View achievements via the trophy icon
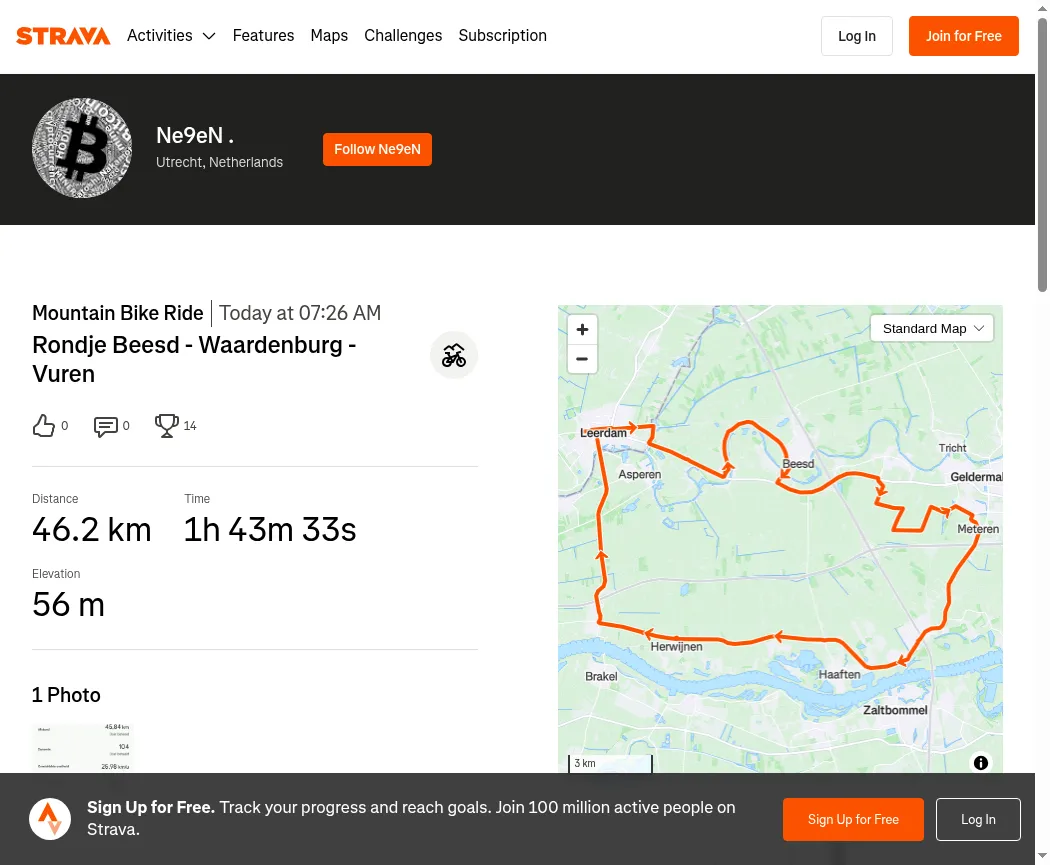This screenshot has width=1050, height=865. point(167,426)
